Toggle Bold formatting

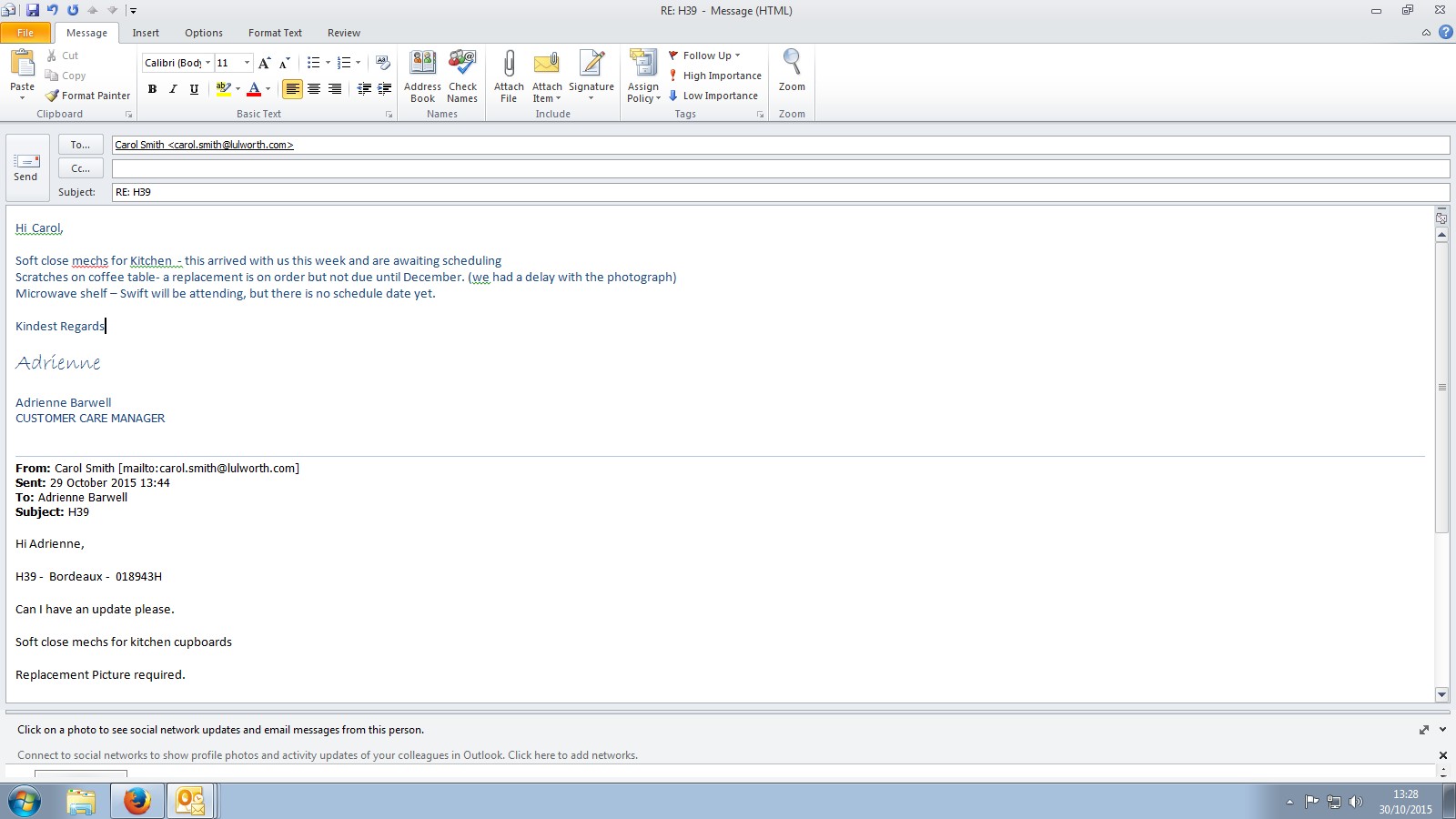coord(152,89)
